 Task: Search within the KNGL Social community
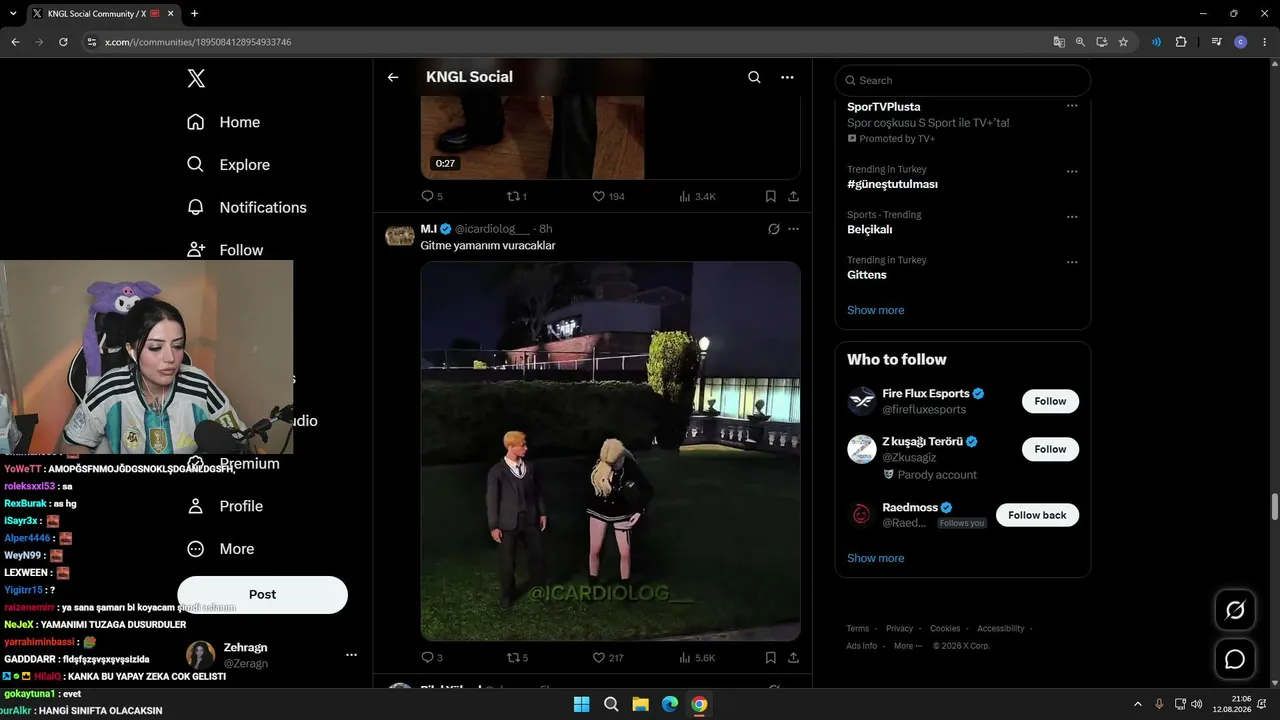(x=754, y=77)
